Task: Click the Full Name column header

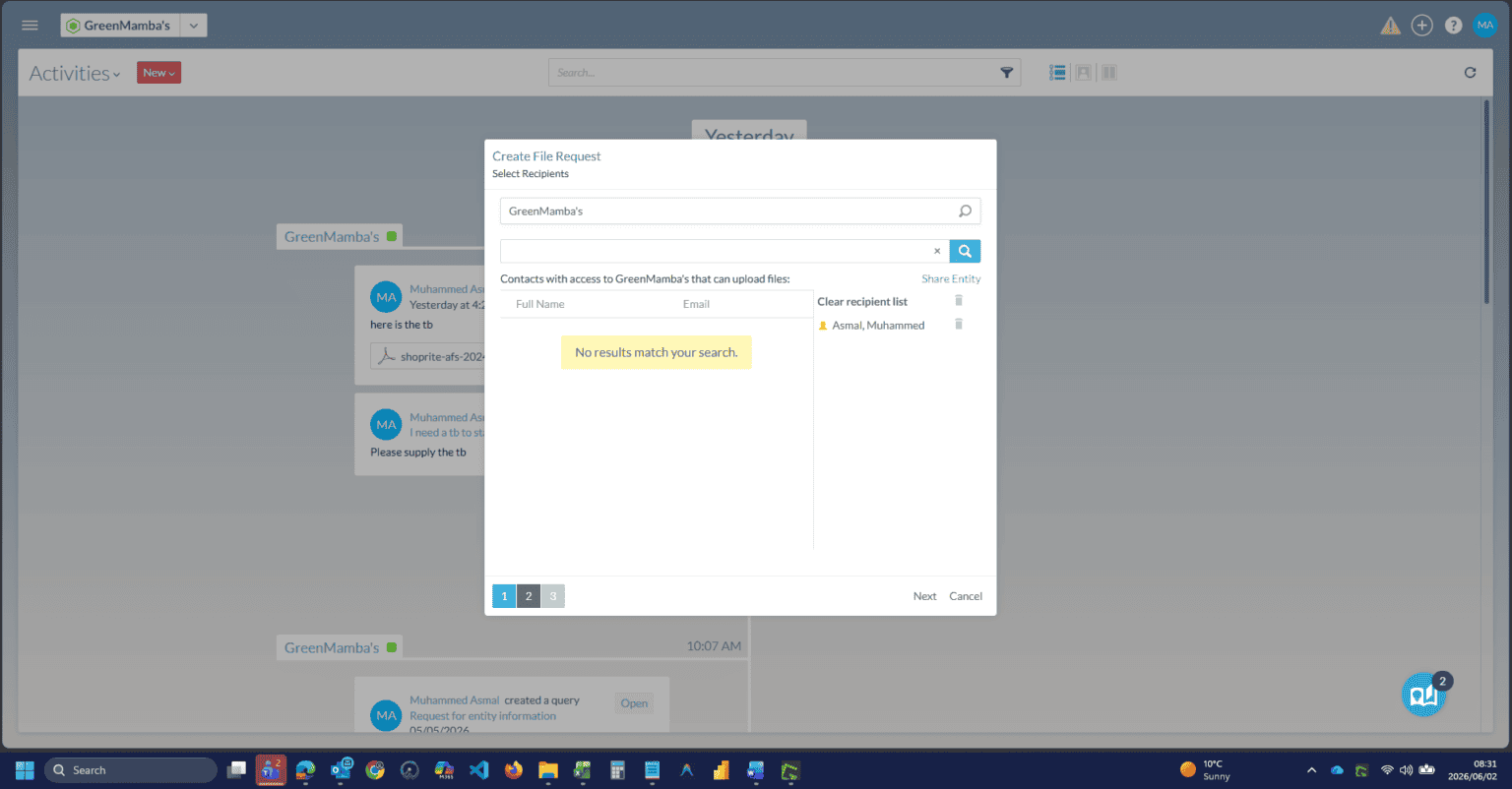Action: 540,304
